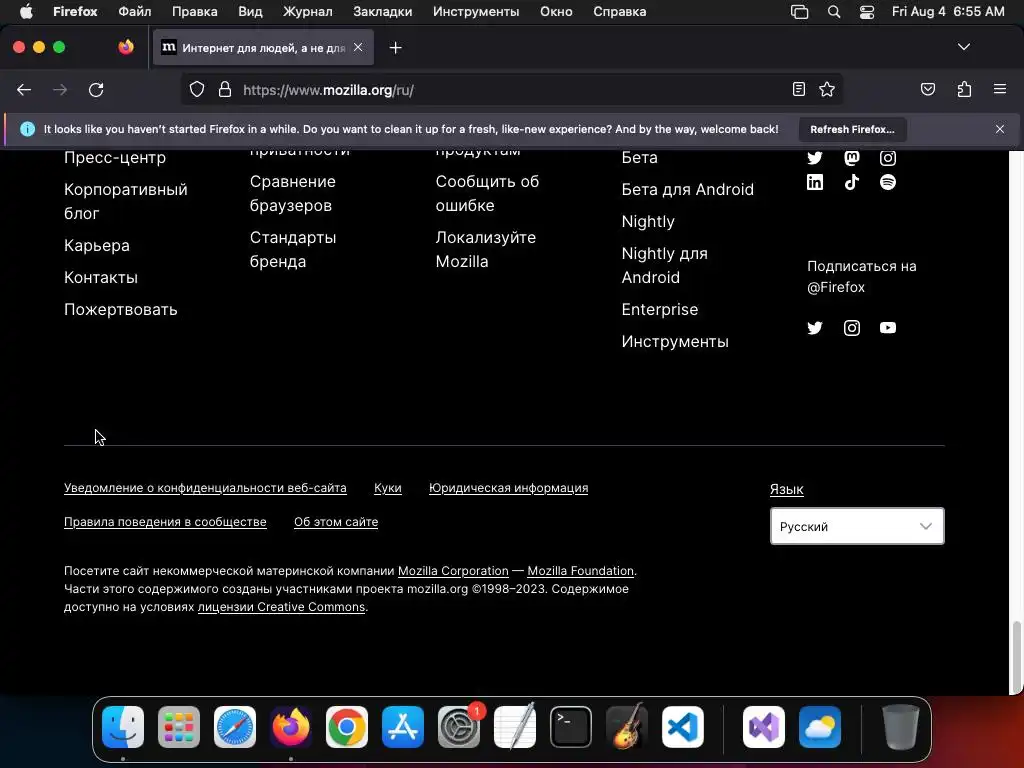1024x768 pixels.
Task: Open Mozilla Instagram icon in top social row
Action: click(x=888, y=157)
